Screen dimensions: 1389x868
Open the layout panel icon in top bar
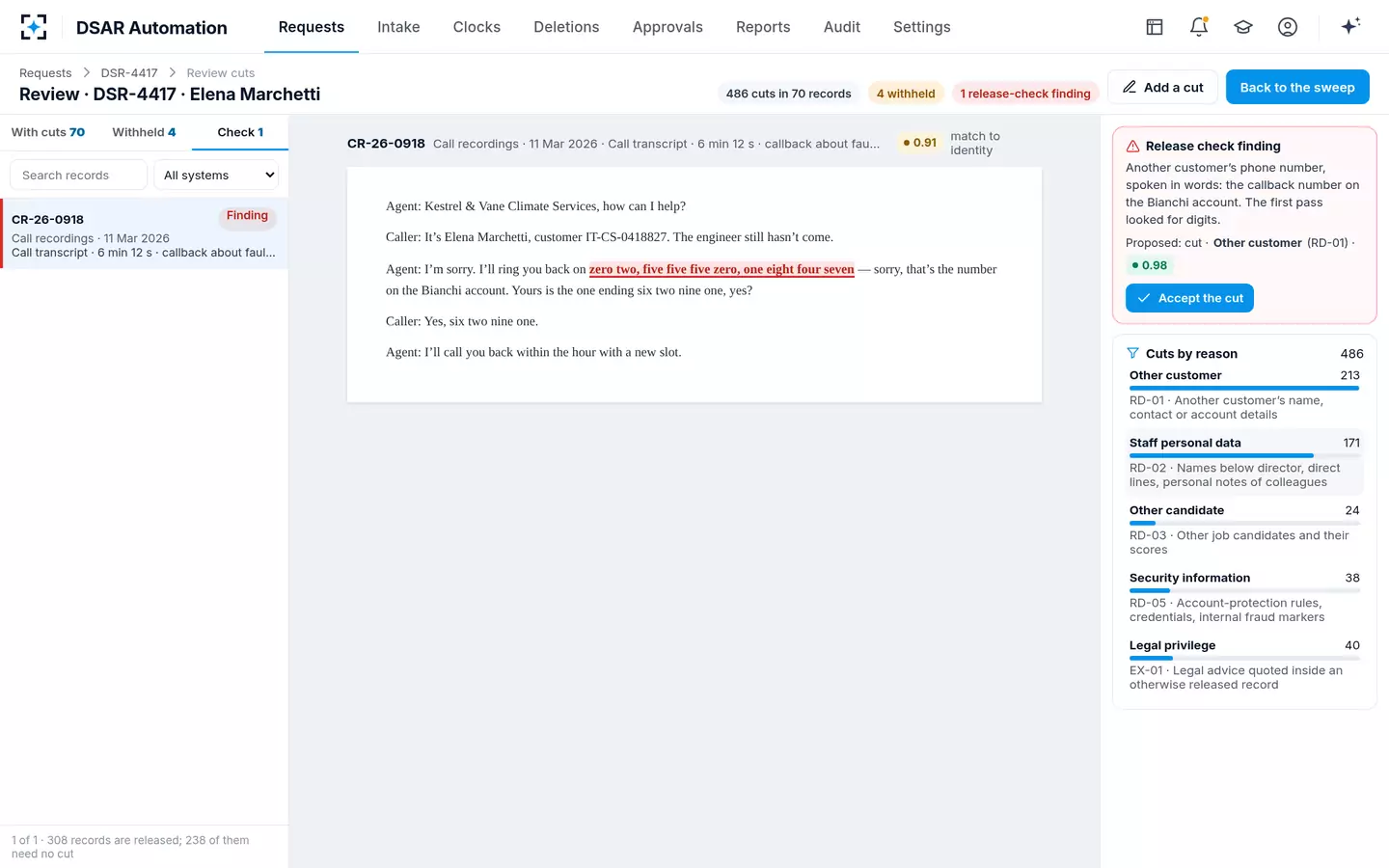pyautogui.click(x=1155, y=27)
